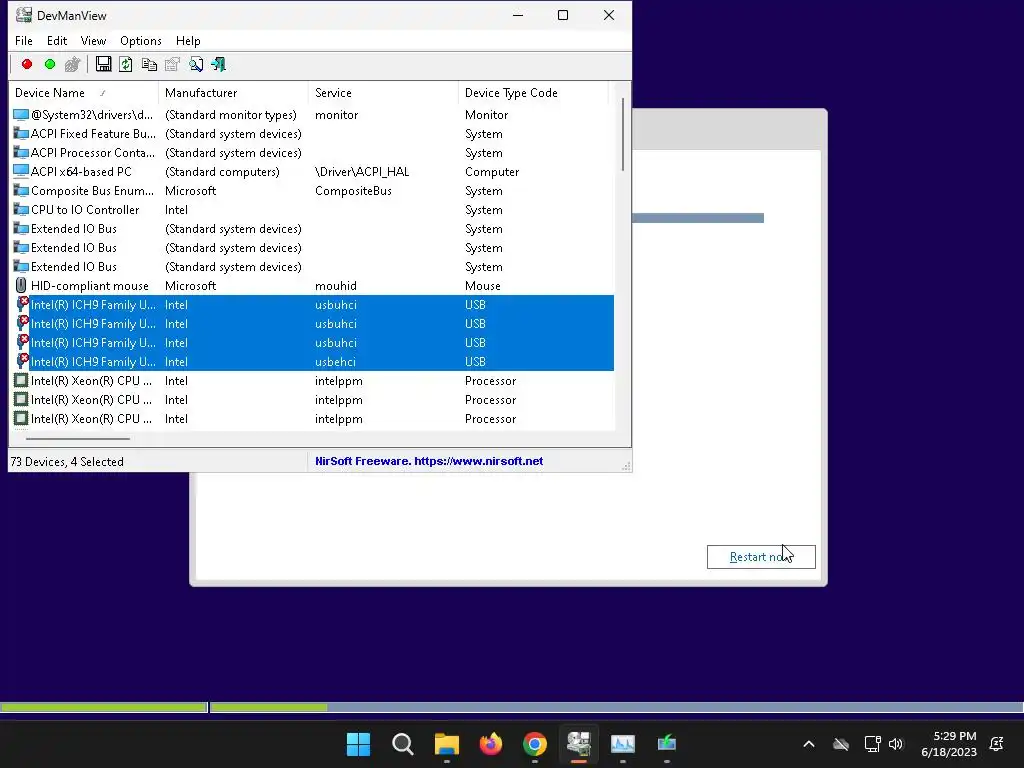Click the red Disable Selected Devices icon
This screenshot has width=1024, height=768.
[x=27, y=64]
